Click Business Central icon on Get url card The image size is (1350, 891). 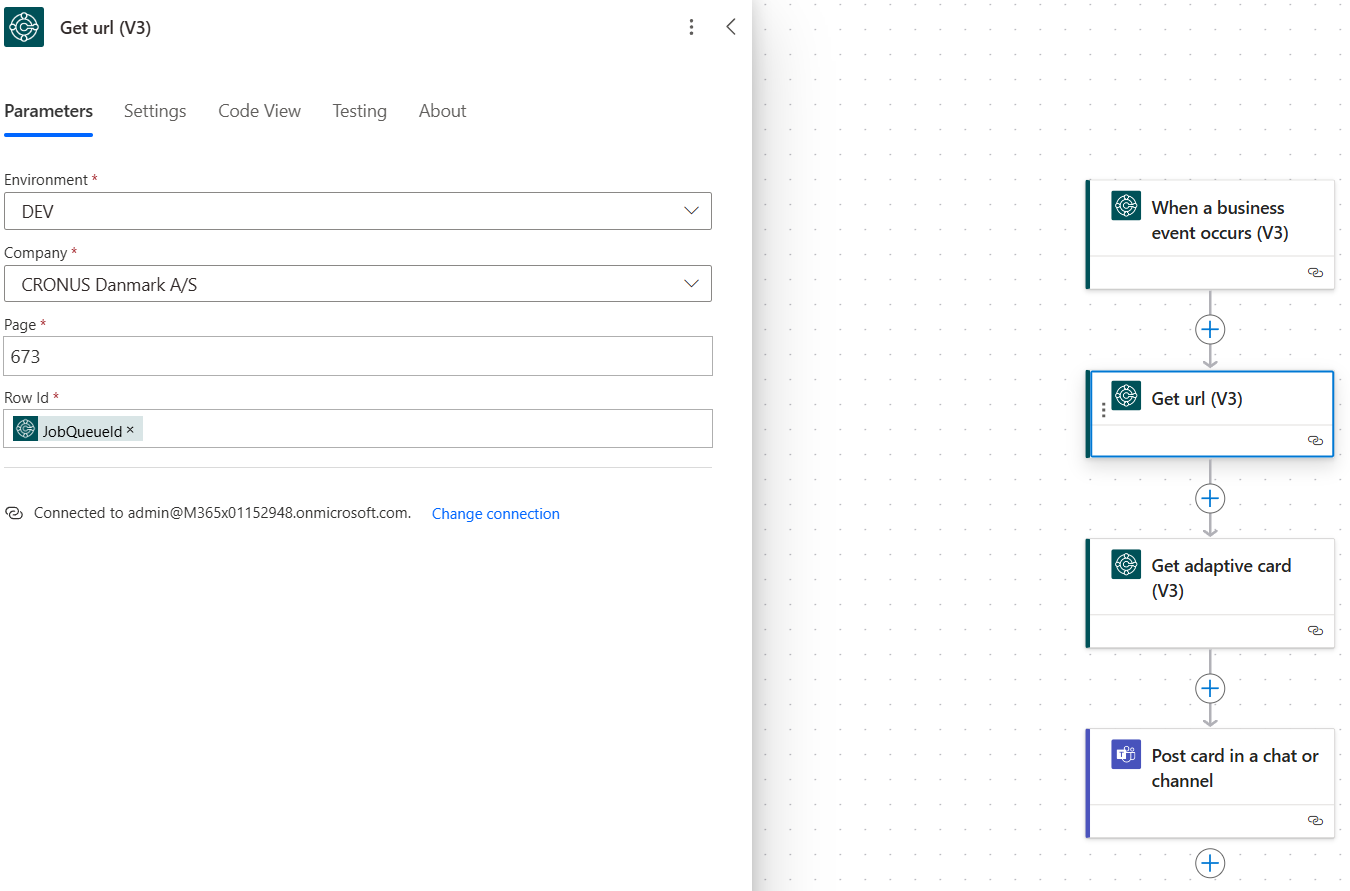coord(1126,396)
